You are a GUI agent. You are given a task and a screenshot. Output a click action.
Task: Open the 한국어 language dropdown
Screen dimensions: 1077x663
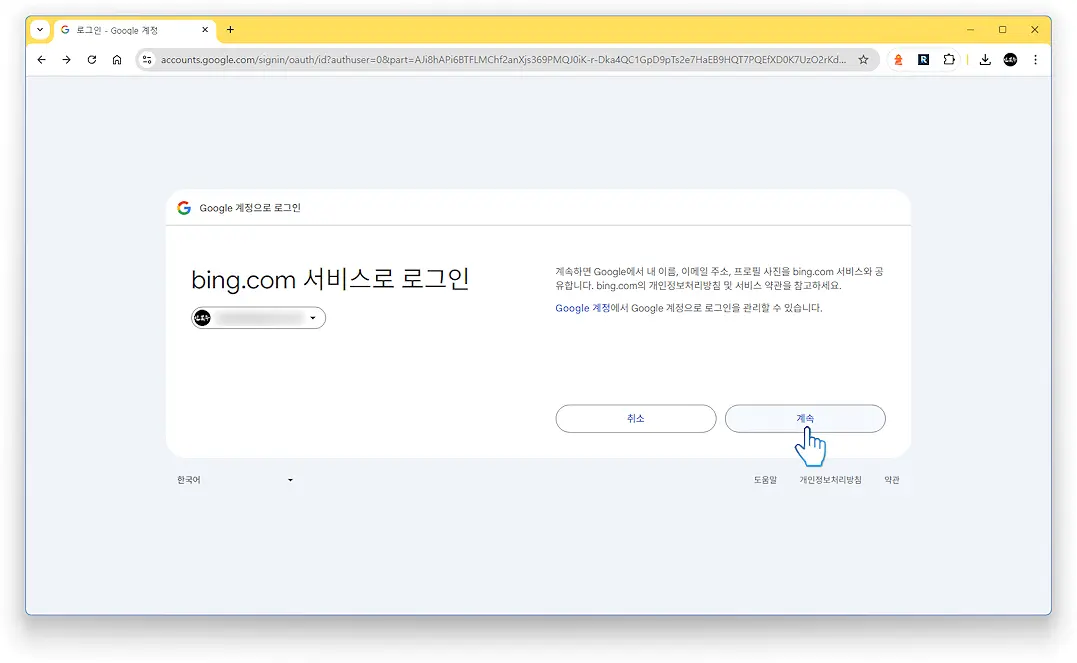(x=235, y=479)
